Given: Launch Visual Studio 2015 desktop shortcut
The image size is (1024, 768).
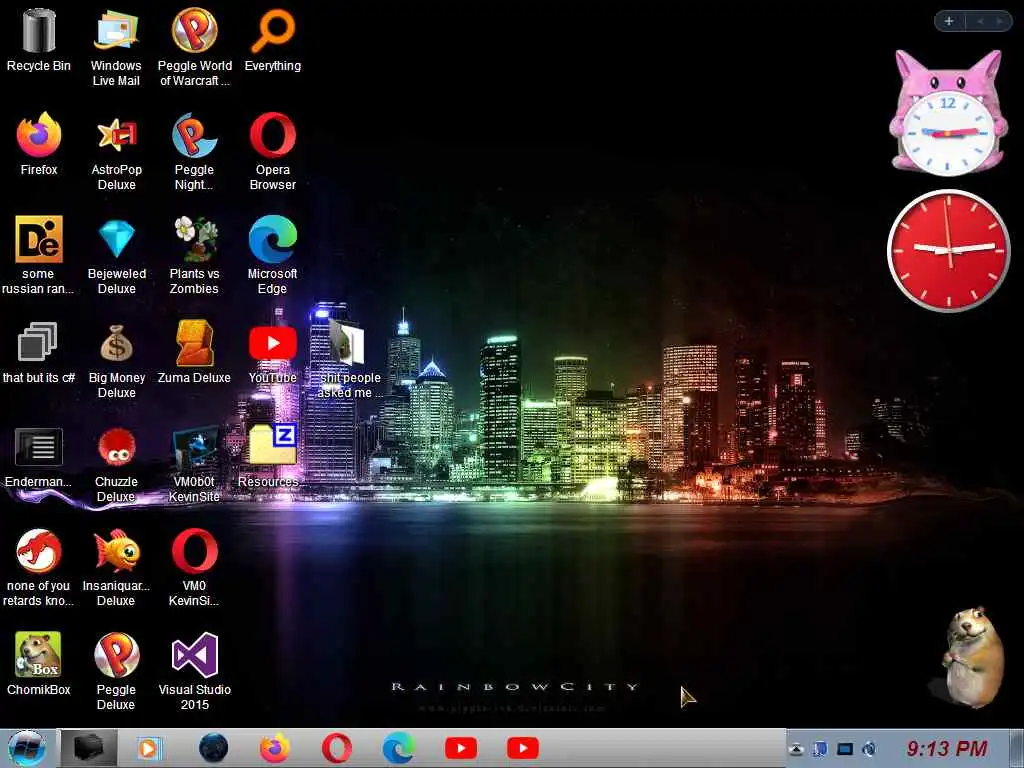Looking at the screenshot, I should click(195, 671).
